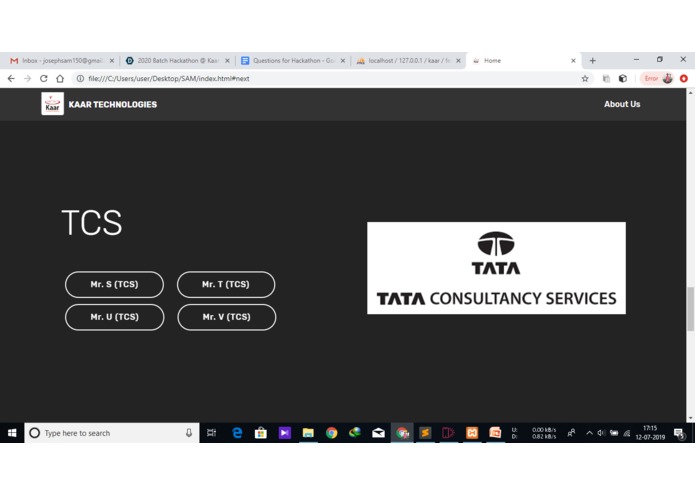The width and height of the screenshot is (695, 494).
Task: Close the localhost tab
Action: pos(458,61)
